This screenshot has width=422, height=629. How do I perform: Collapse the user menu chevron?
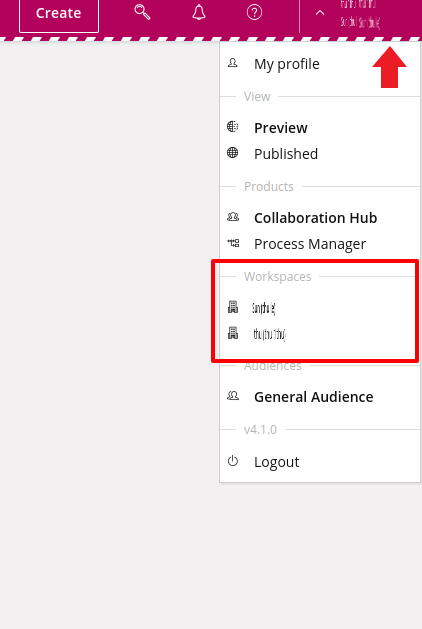[x=320, y=13]
